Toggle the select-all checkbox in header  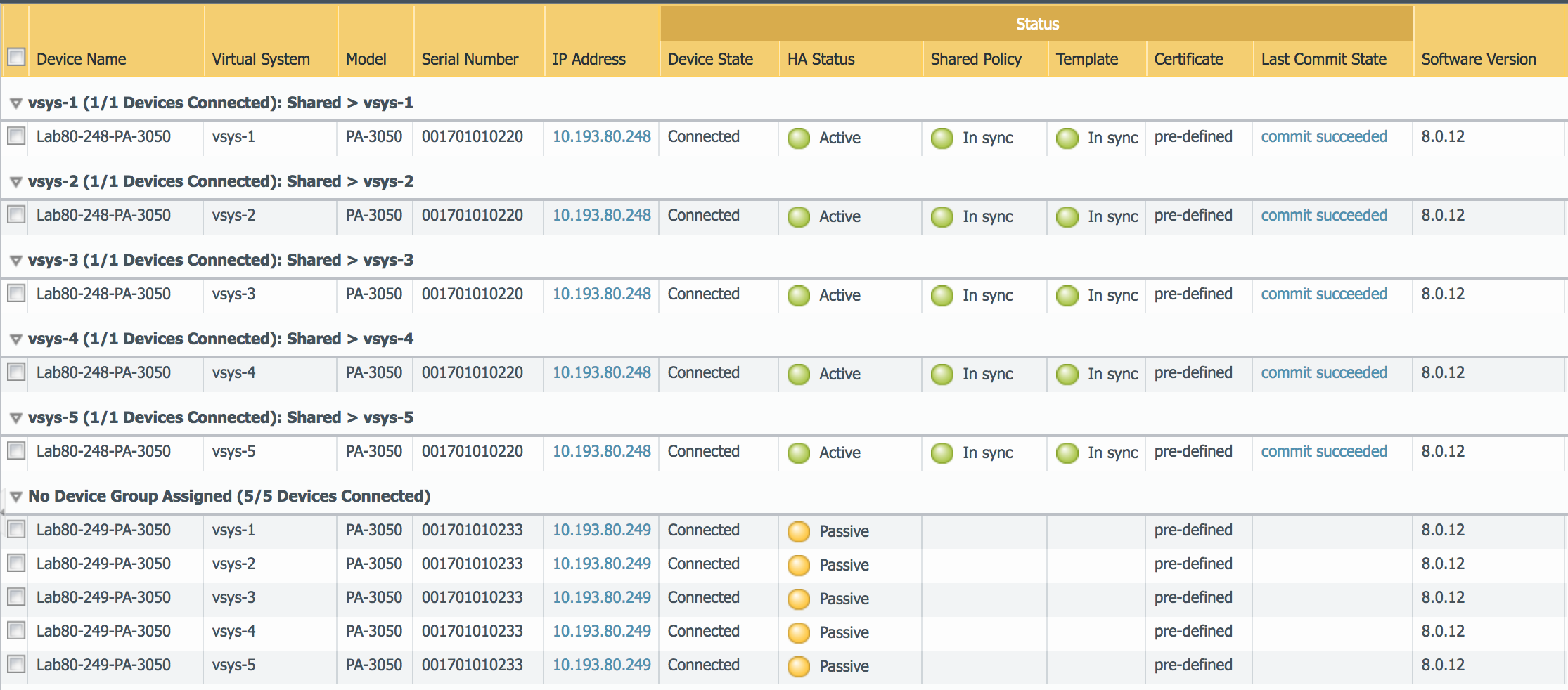(x=16, y=57)
